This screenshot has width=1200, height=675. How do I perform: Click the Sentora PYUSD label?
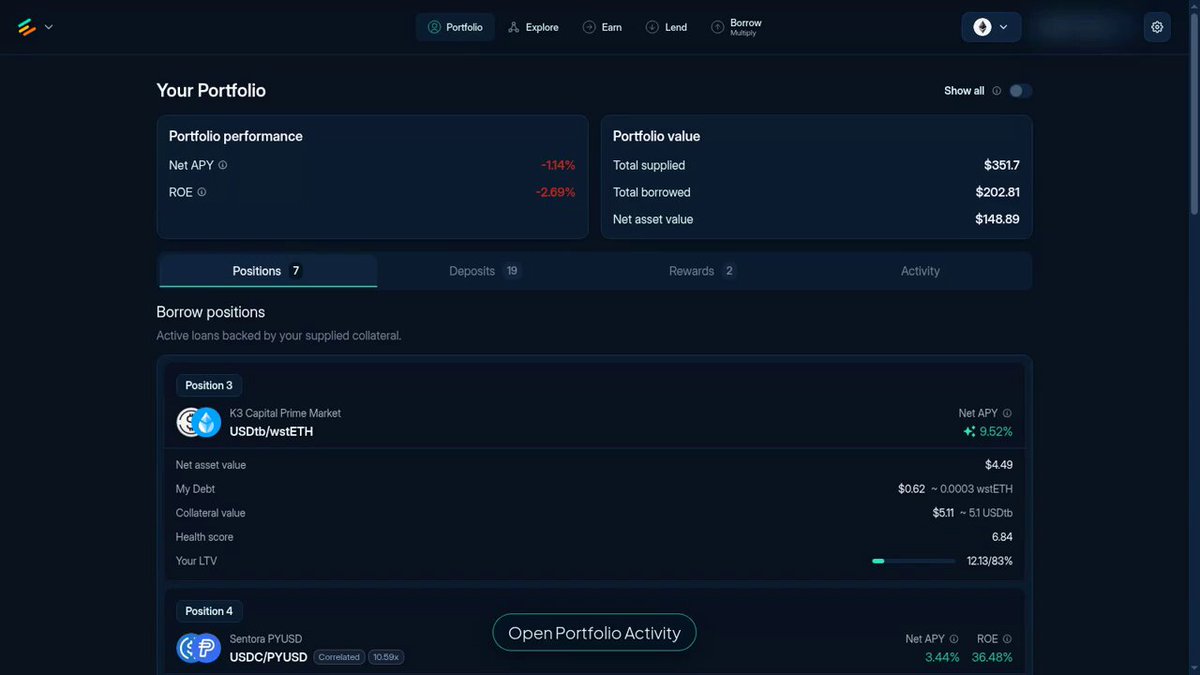[x=266, y=639]
